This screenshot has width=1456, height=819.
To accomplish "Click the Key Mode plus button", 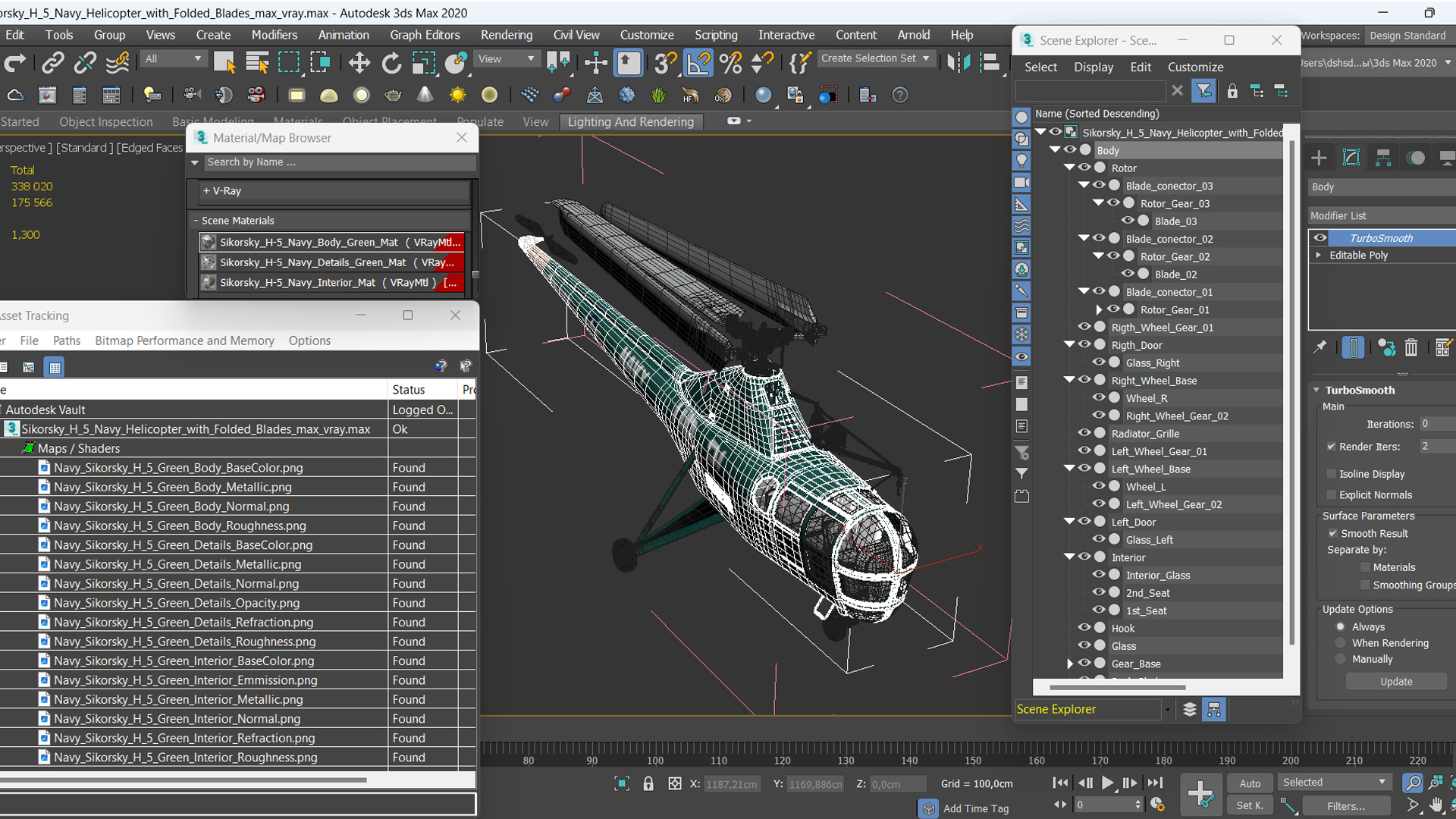I will click(1200, 794).
